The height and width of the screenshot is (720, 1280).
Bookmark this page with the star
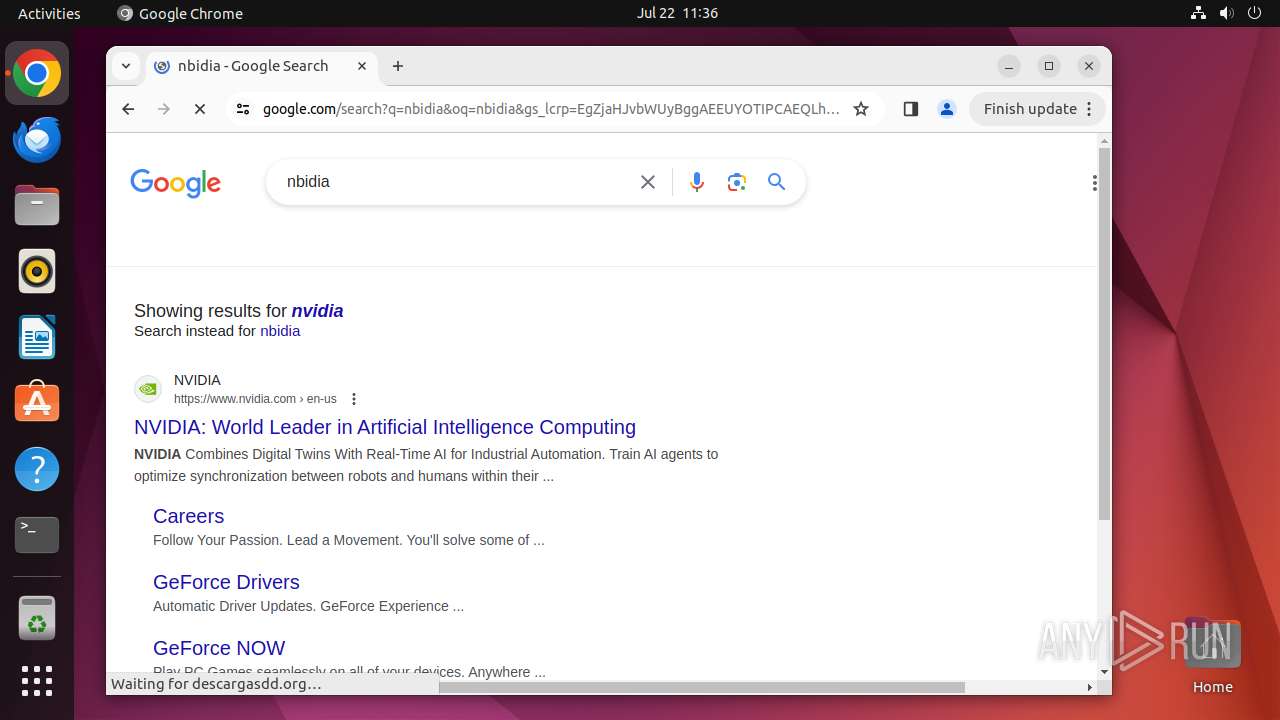[861, 109]
